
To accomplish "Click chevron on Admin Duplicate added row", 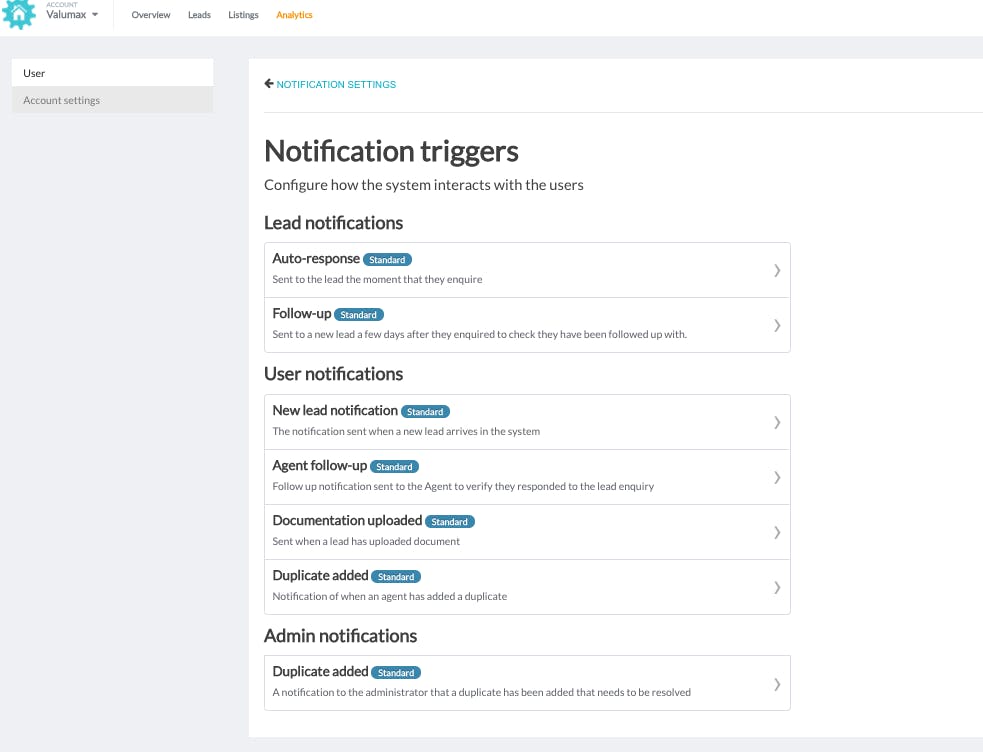I will click(777, 684).
